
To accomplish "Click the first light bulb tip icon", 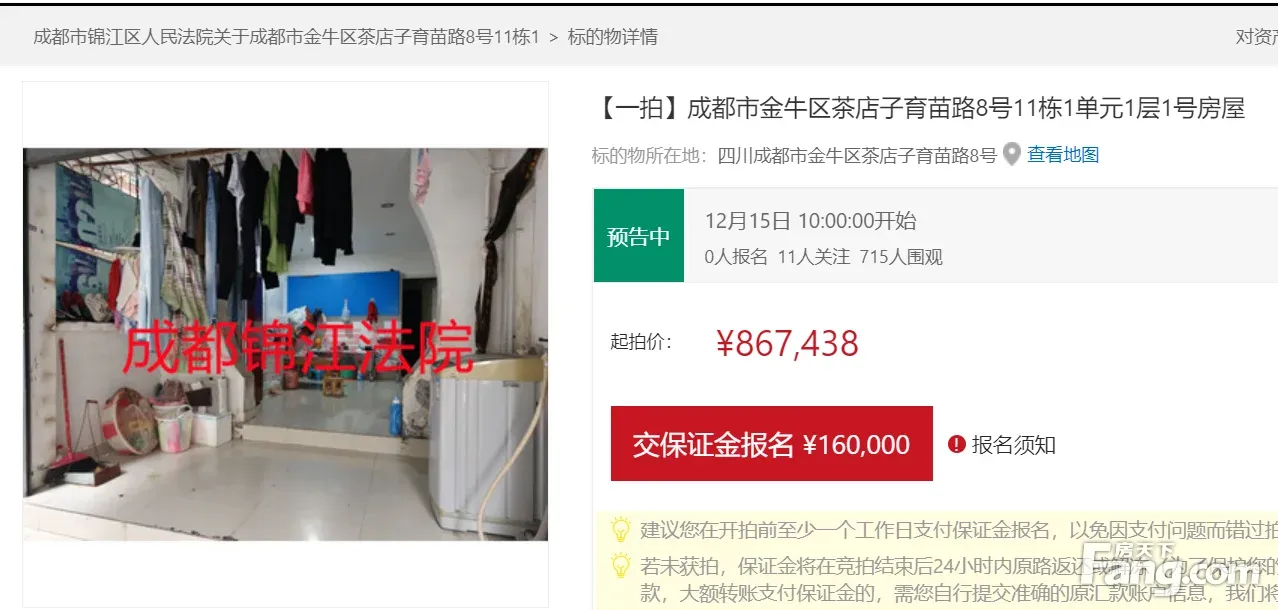I will pos(621,529).
